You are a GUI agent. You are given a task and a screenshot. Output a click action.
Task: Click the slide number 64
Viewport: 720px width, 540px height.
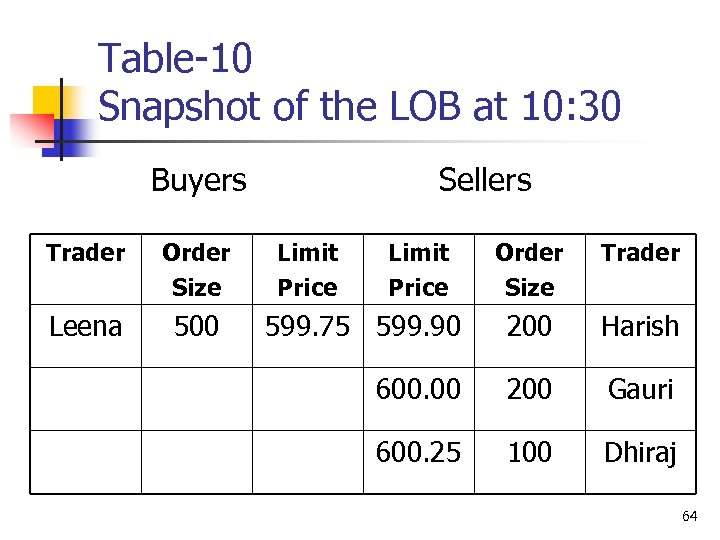click(689, 516)
